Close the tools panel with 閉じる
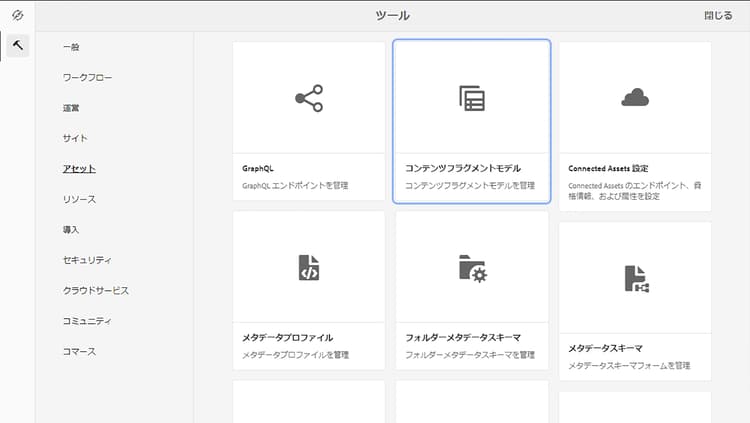 pos(718,16)
